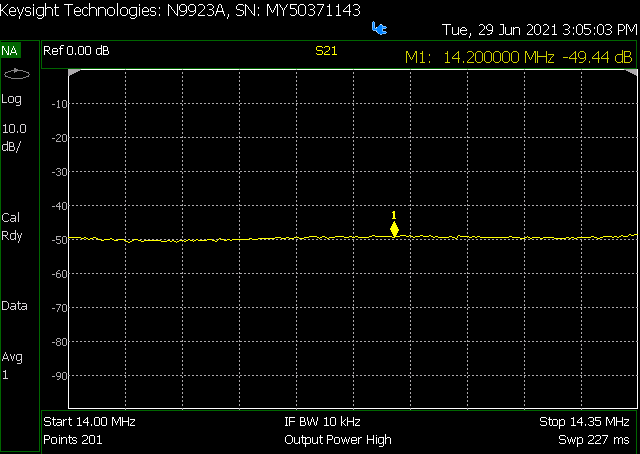The width and height of the screenshot is (640, 454).
Task: Click the 'Data' trace display label
Action: (14, 306)
